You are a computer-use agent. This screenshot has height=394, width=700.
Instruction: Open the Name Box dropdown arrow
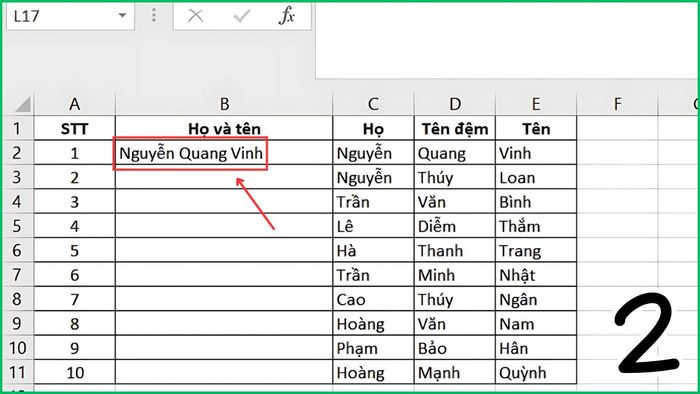(122, 16)
